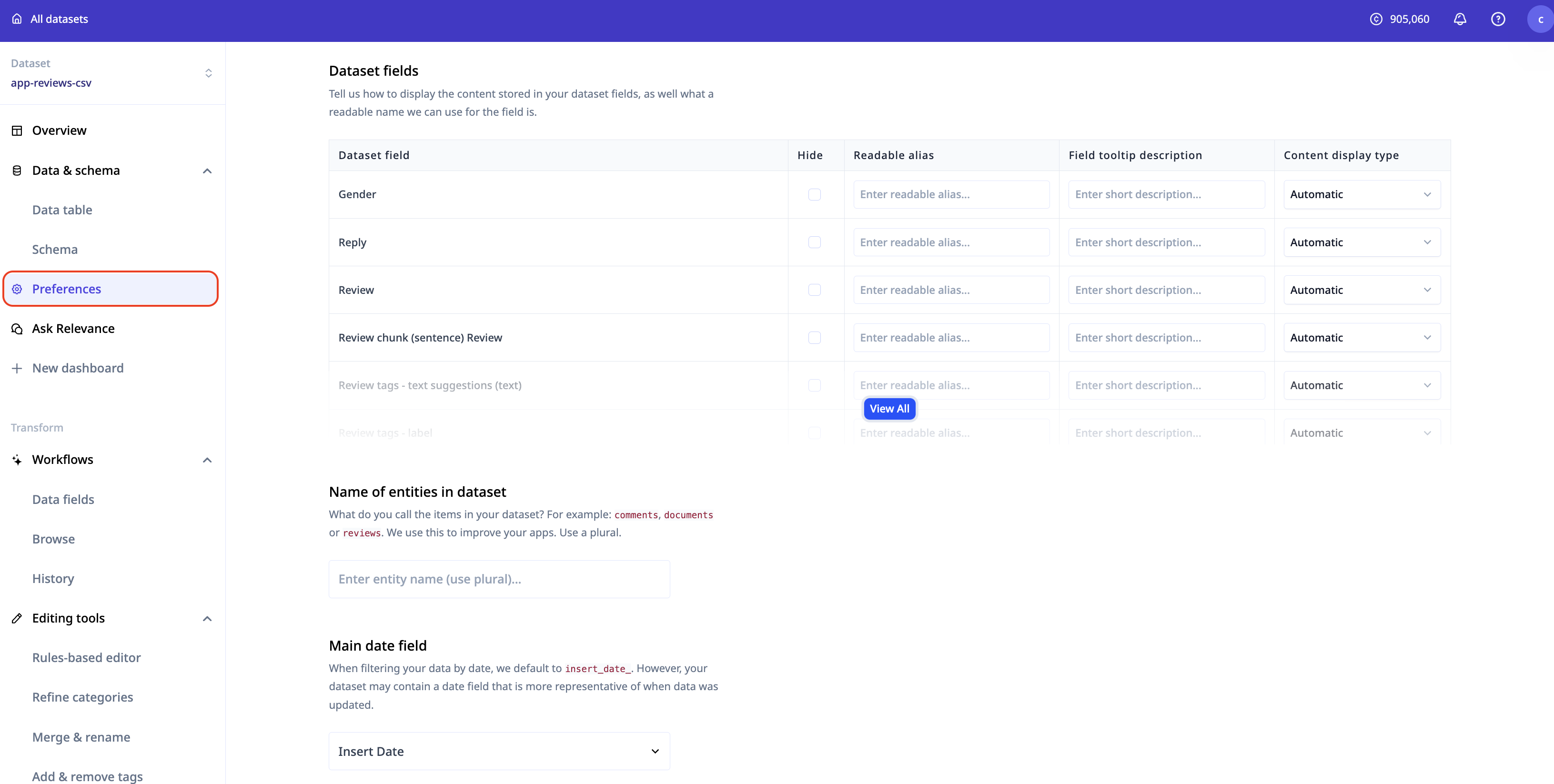Click the dataset switcher up-down arrows
Screen dimensions: 1554x784
tap(208, 73)
